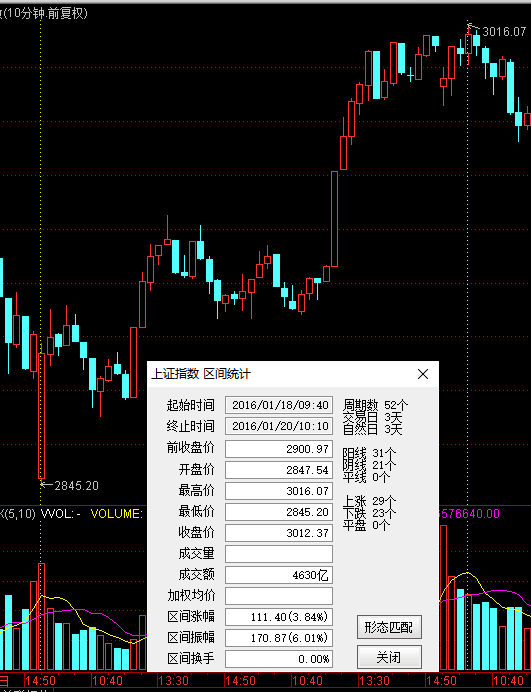Click the 收盘价 value field
Viewport: 531px width, 692px height.
pyautogui.click(x=279, y=533)
